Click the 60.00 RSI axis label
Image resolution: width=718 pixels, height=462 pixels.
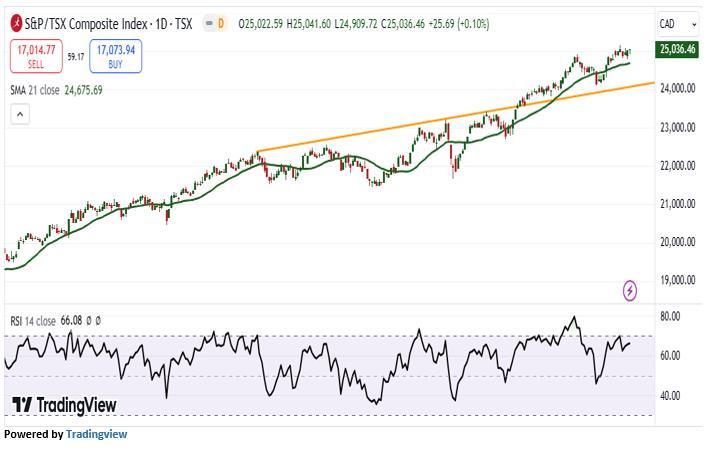(x=670, y=356)
